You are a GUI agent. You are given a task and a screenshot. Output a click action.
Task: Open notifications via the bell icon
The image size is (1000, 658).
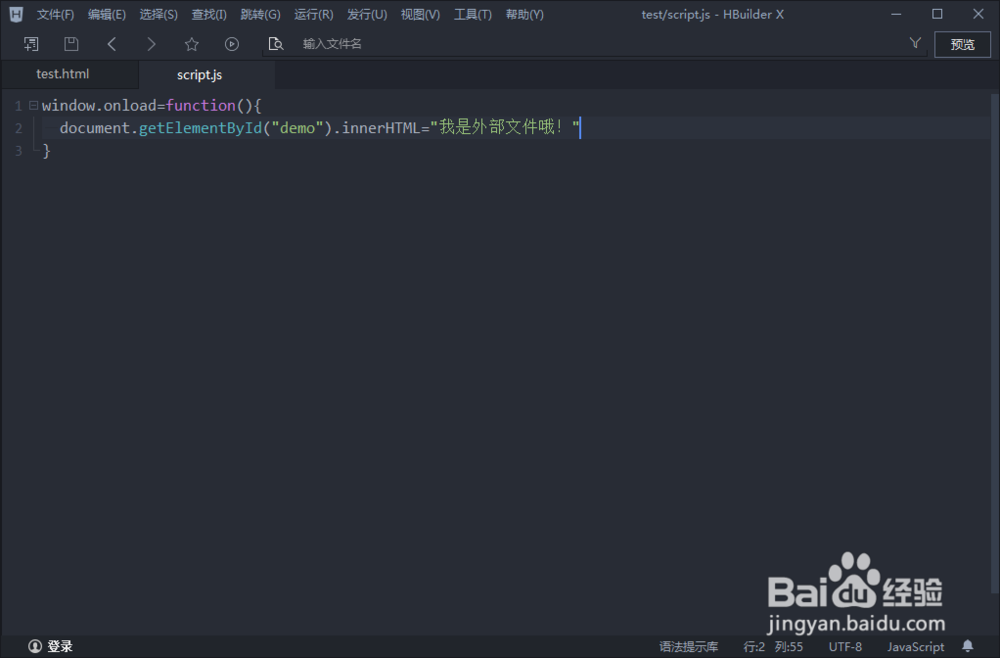967,646
